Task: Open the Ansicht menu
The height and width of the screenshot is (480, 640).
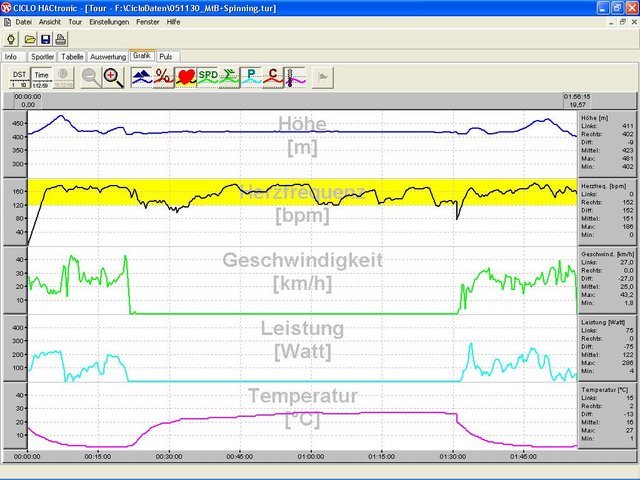Action: pyautogui.click(x=50, y=22)
